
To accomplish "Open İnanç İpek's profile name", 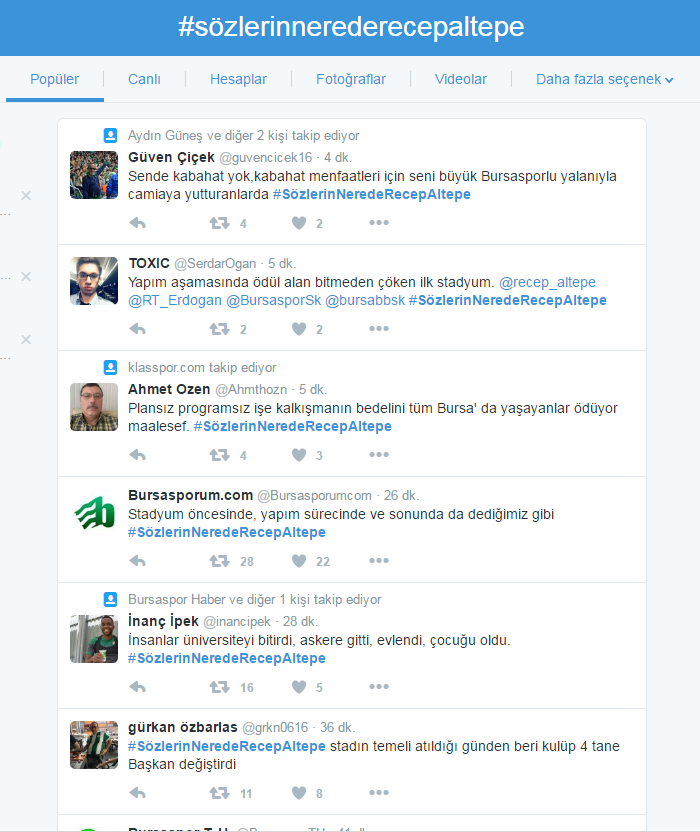I will pyautogui.click(x=163, y=621).
